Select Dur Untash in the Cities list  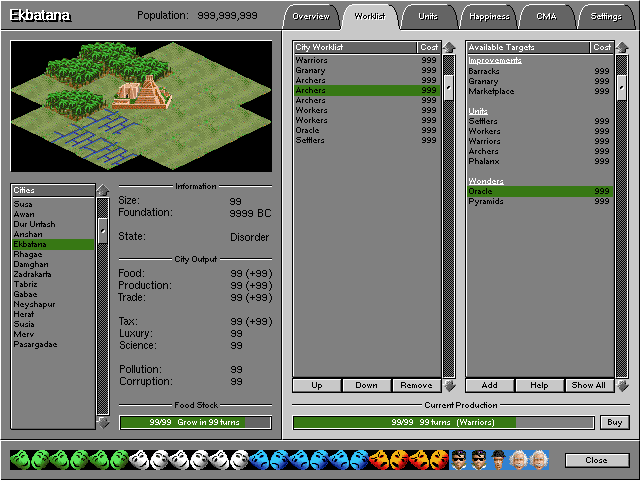tap(53, 224)
